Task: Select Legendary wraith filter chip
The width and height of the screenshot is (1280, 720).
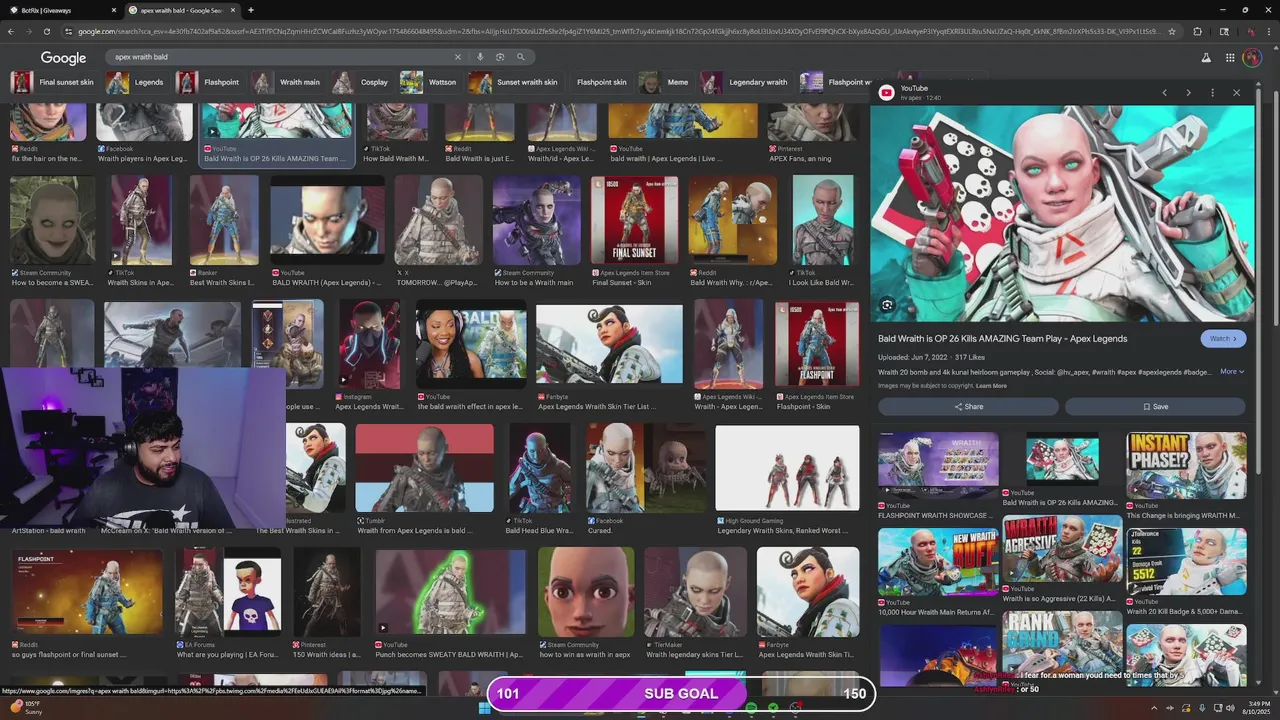Action: [746, 82]
